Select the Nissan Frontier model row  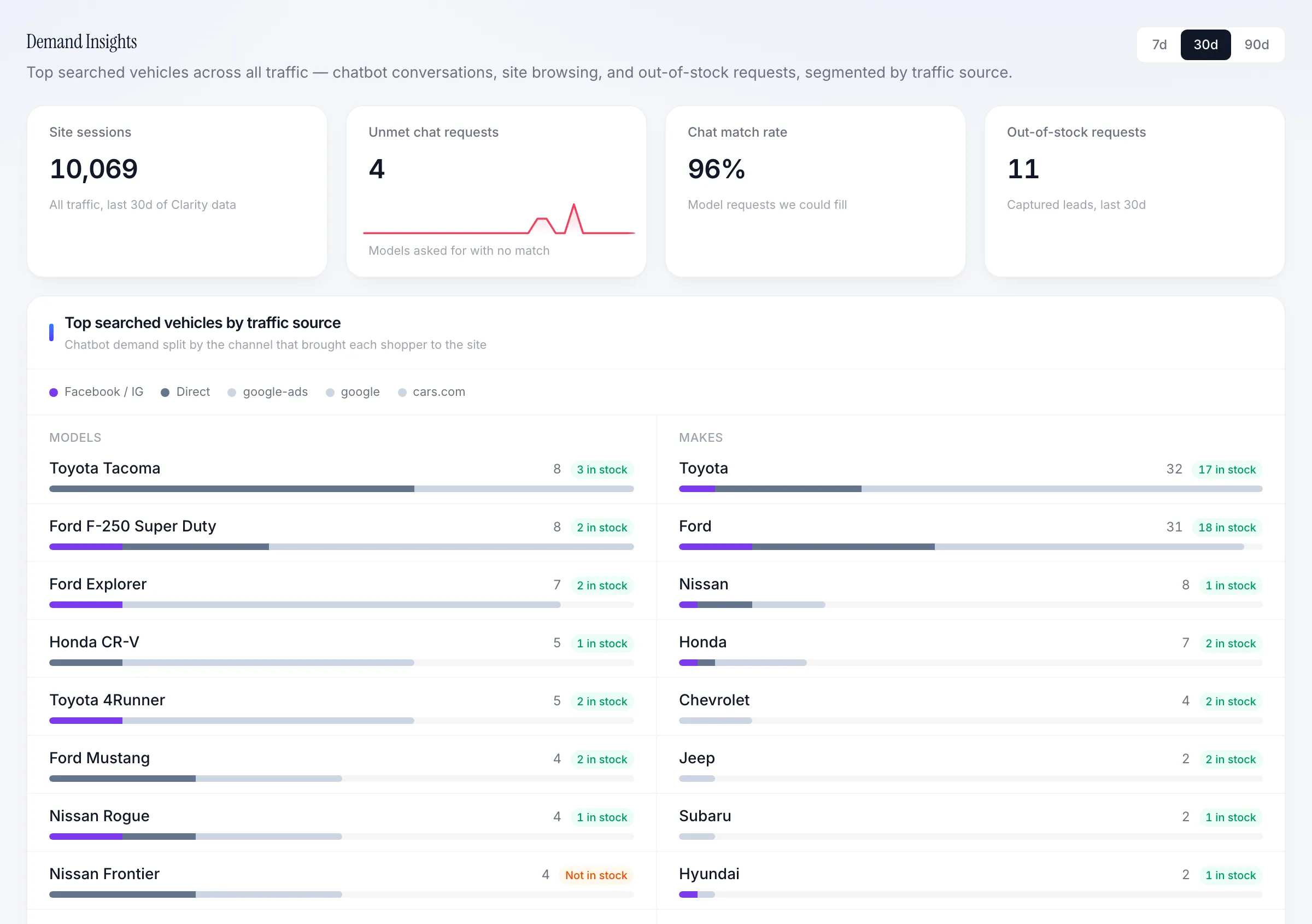click(342, 881)
